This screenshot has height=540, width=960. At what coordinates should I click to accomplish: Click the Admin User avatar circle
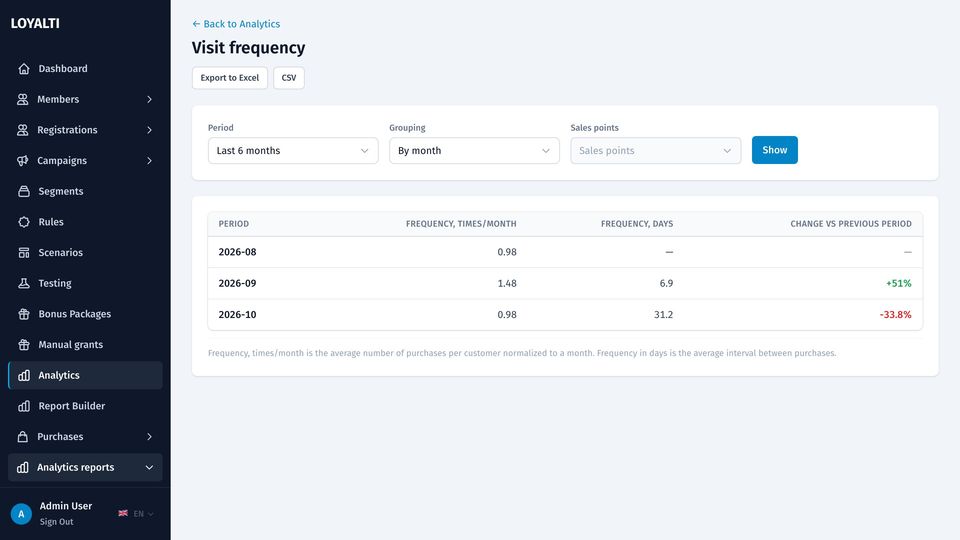pos(21,514)
